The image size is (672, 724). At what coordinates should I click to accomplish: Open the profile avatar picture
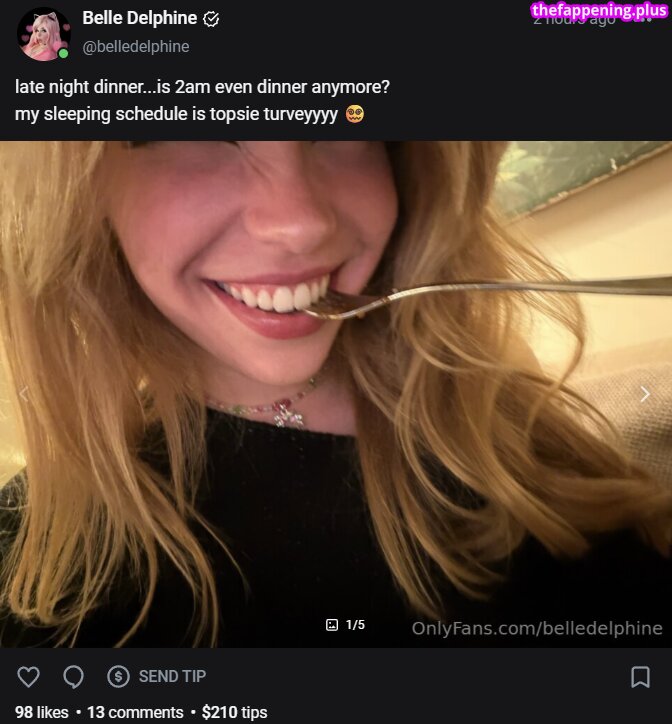click(43, 33)
